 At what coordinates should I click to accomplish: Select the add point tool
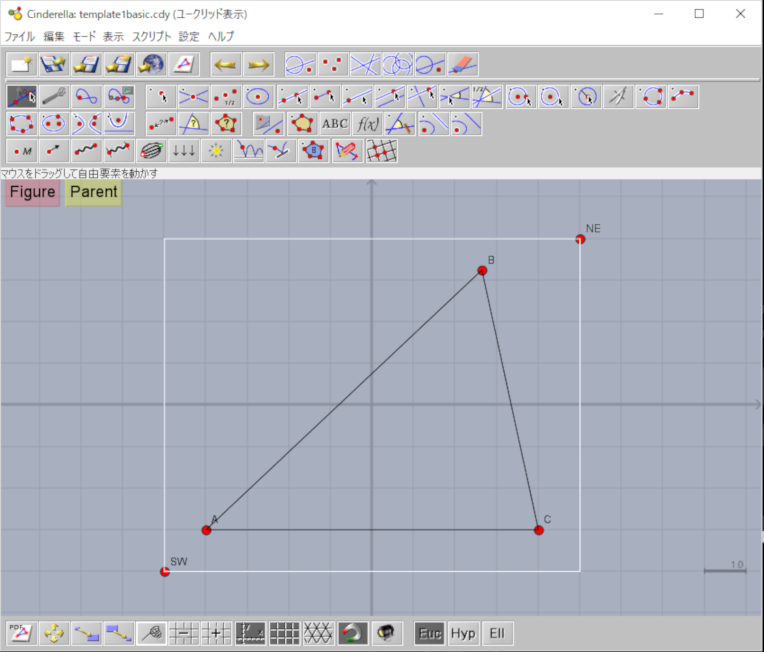click(161, 96)
